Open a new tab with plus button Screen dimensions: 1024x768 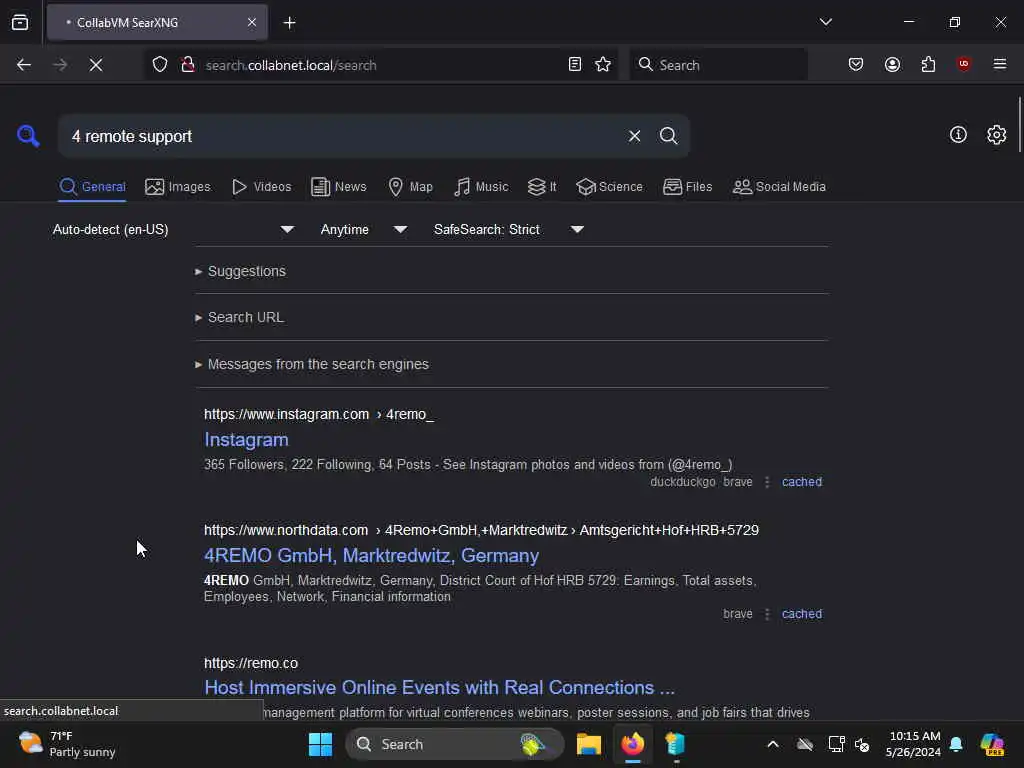[x=289, y=23]
